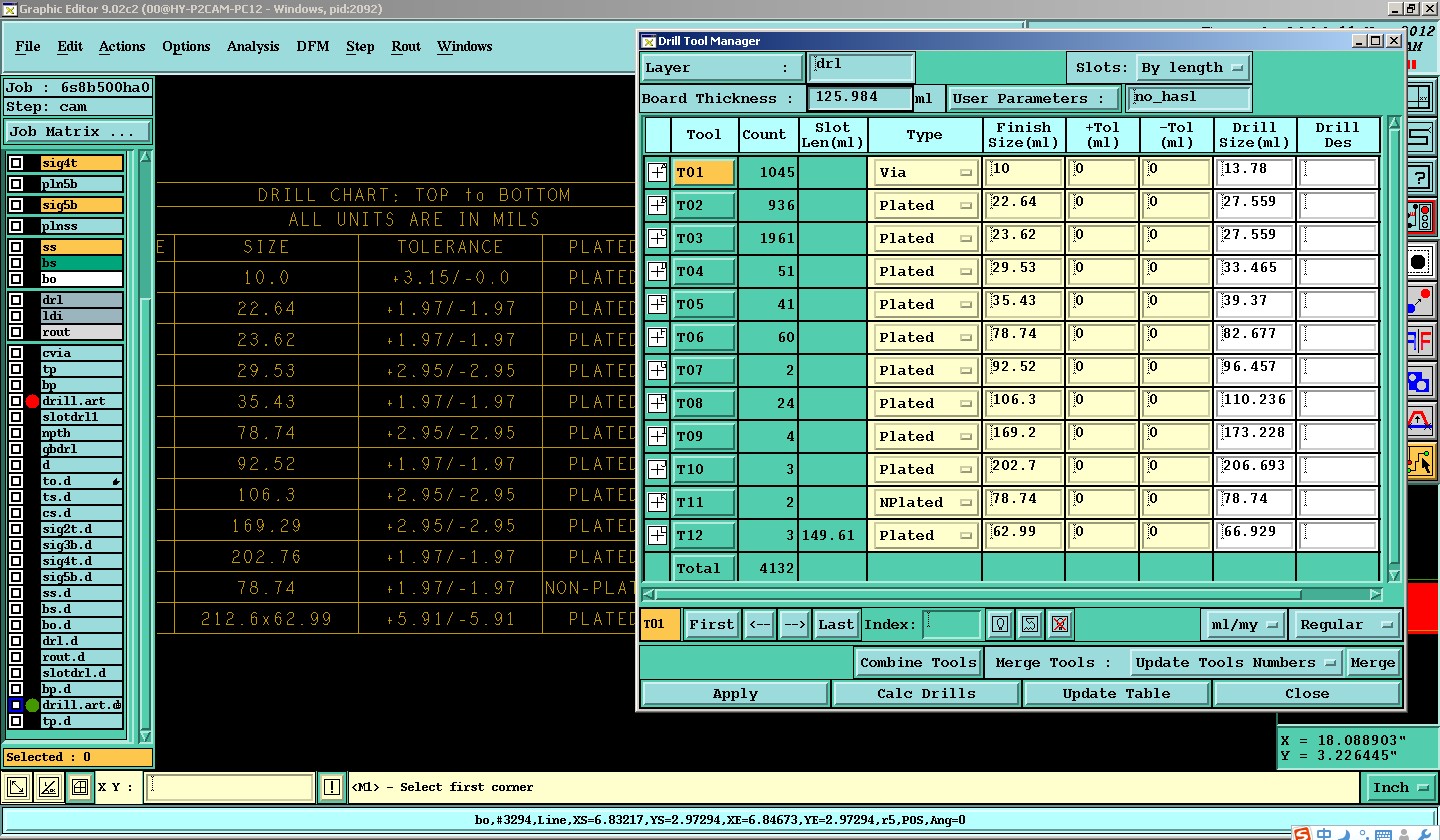Click the Index input field
Screen dimensions: 1440x840
(x=951, y=624)
